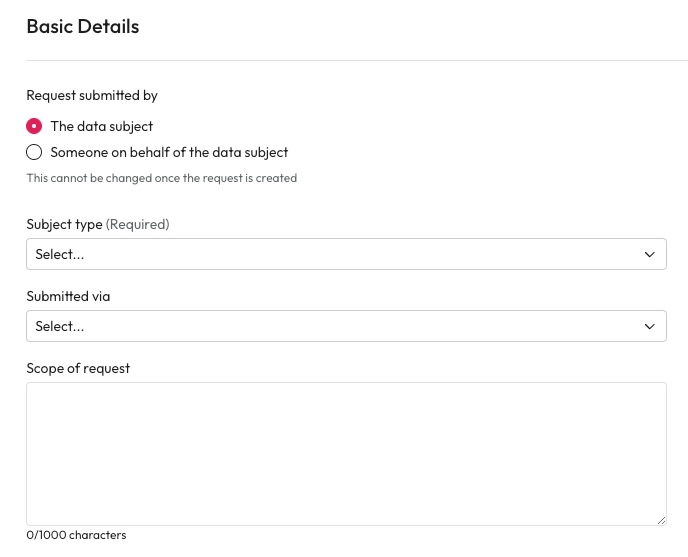Click the "Request submitted by" group label
Image resolution: width=688 pixels, height=557 pixels.
pos(92,95)
